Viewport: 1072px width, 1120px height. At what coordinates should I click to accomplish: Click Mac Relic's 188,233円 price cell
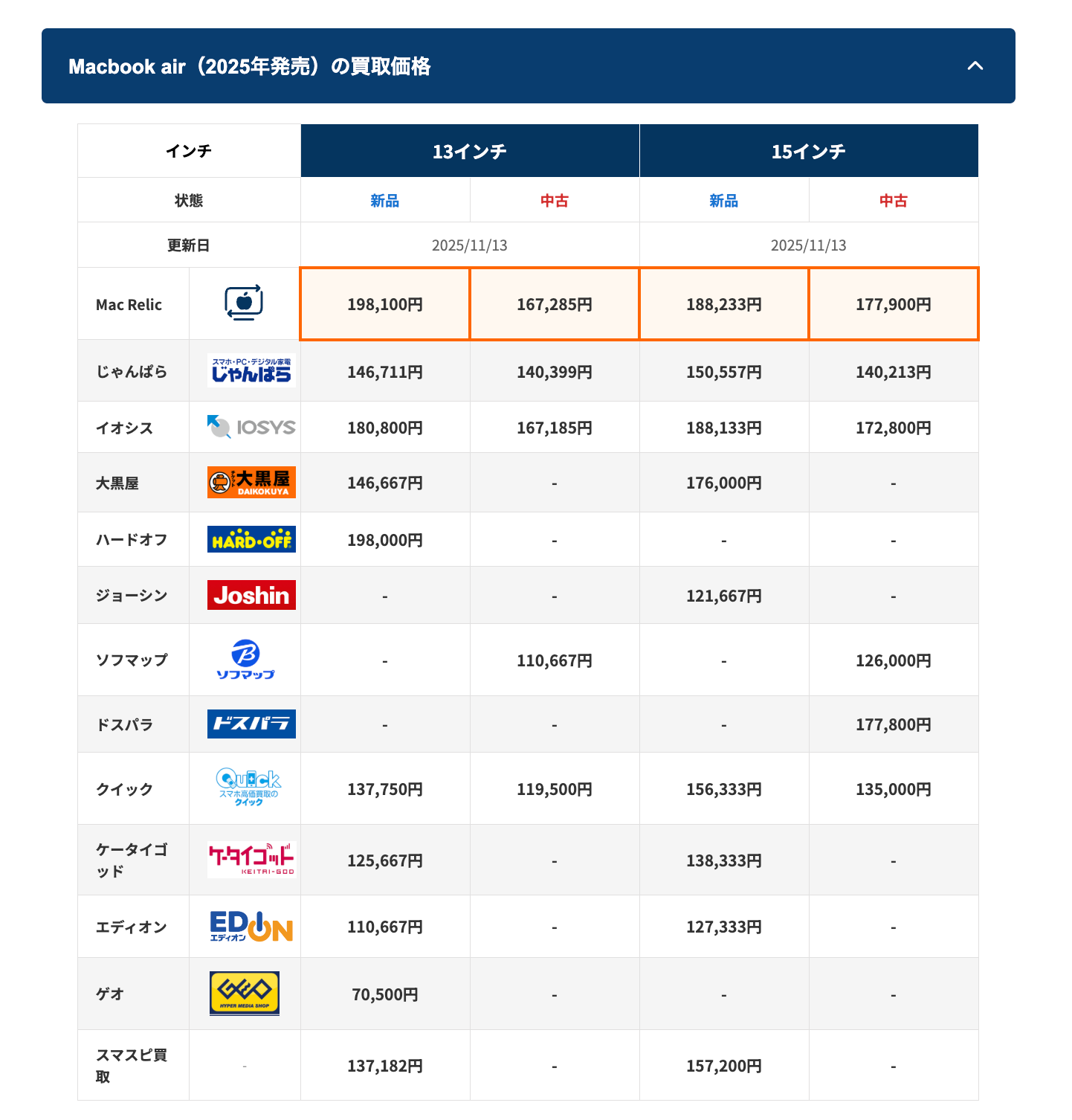coord(724,304)
